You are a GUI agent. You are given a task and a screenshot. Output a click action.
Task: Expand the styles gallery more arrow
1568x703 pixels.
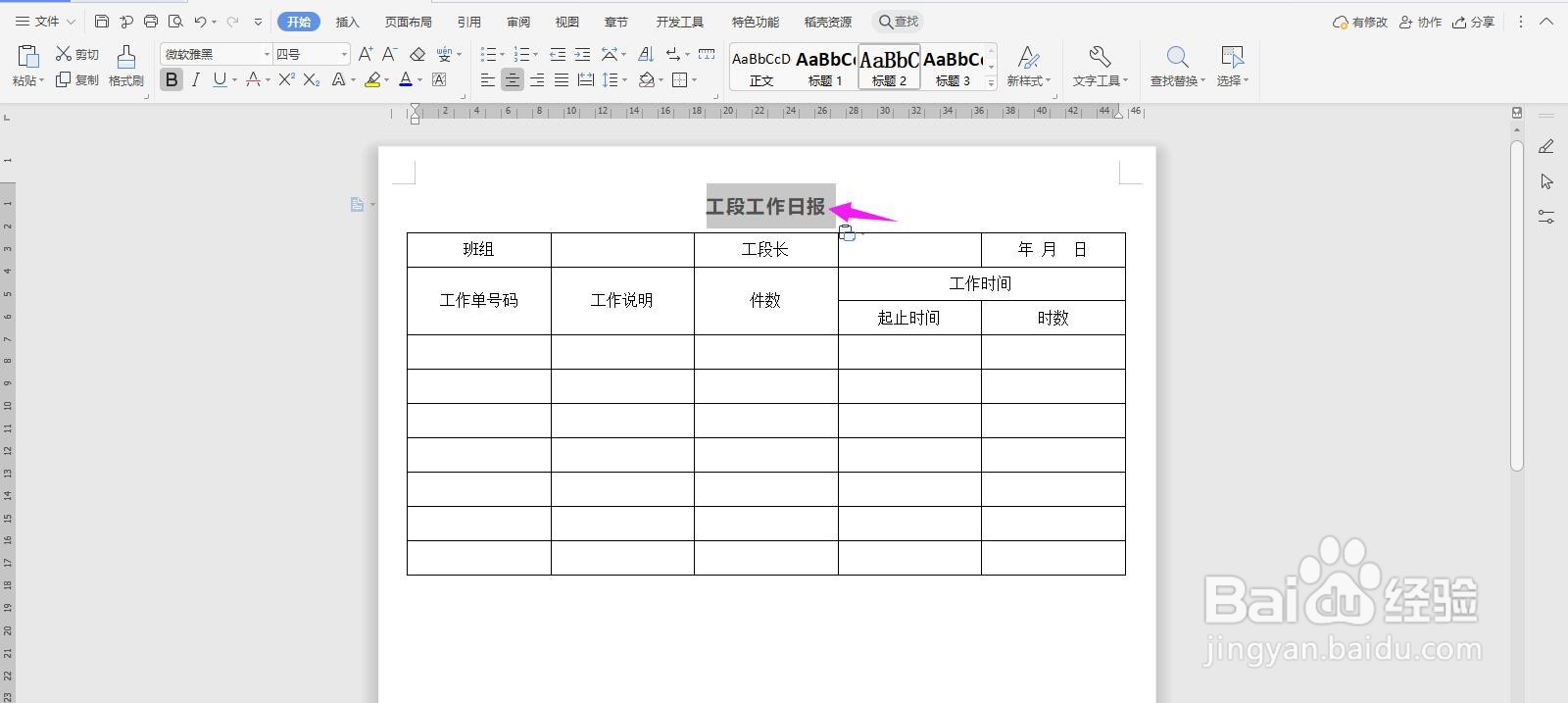tap(991, 83)
